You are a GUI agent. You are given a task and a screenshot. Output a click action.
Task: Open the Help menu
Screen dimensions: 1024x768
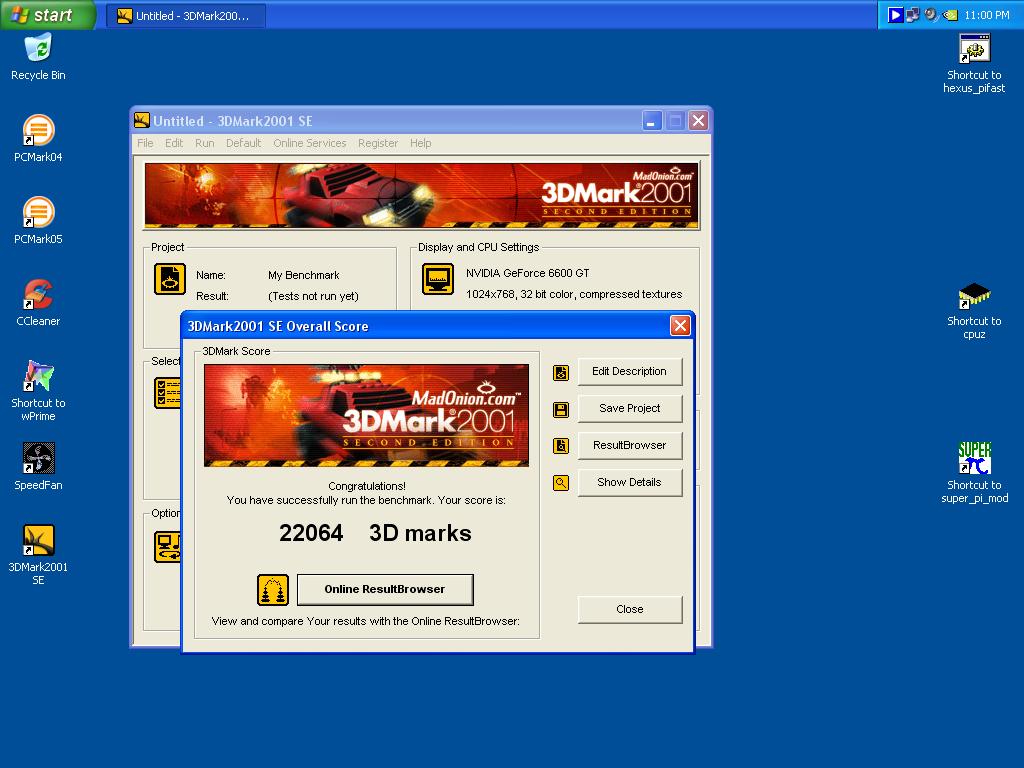pos(421,143)
